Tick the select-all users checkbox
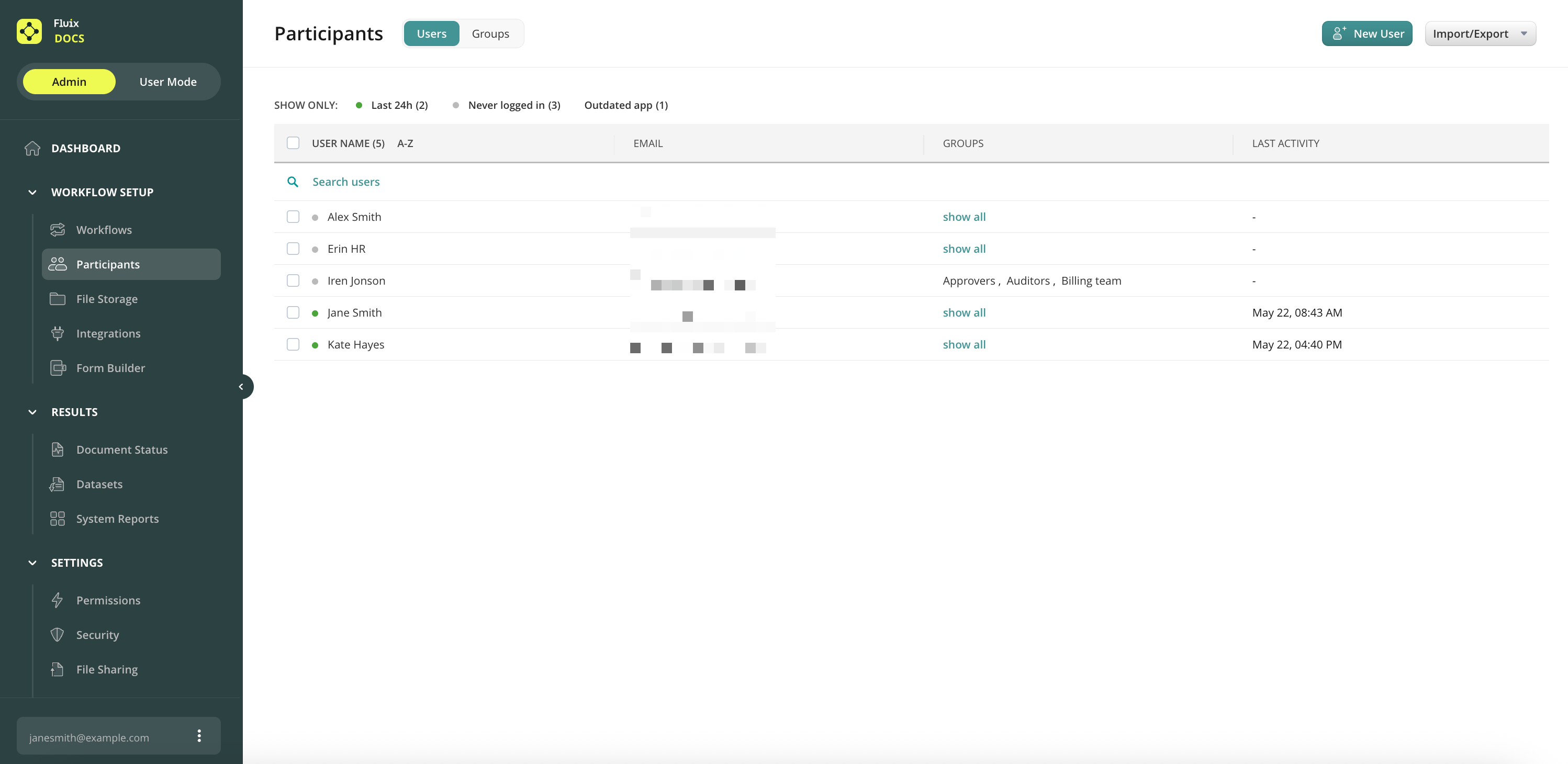The height and width of the screenshot is (764, 1568). 293,143
